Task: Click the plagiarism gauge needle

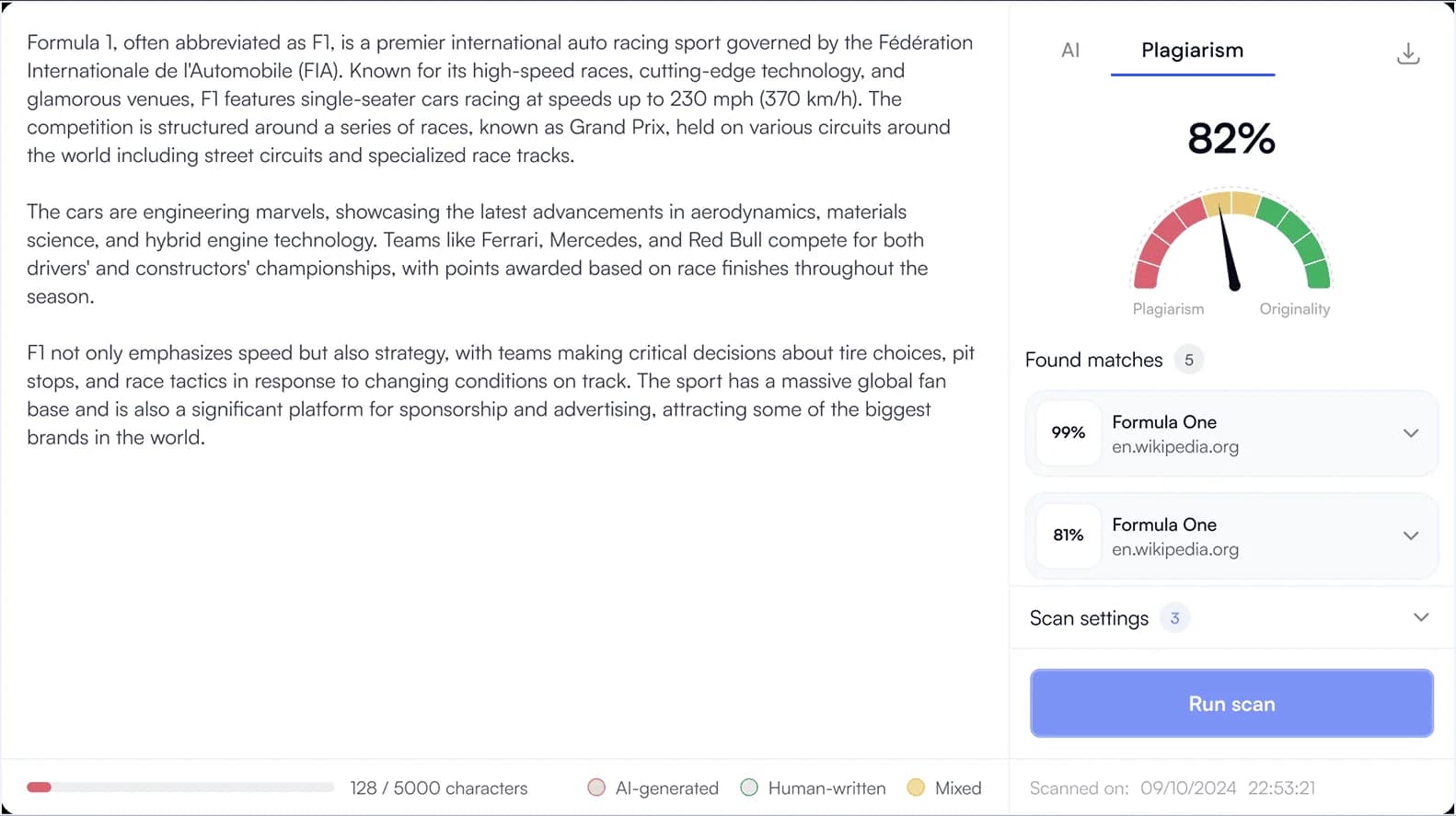Action: 1228,248
